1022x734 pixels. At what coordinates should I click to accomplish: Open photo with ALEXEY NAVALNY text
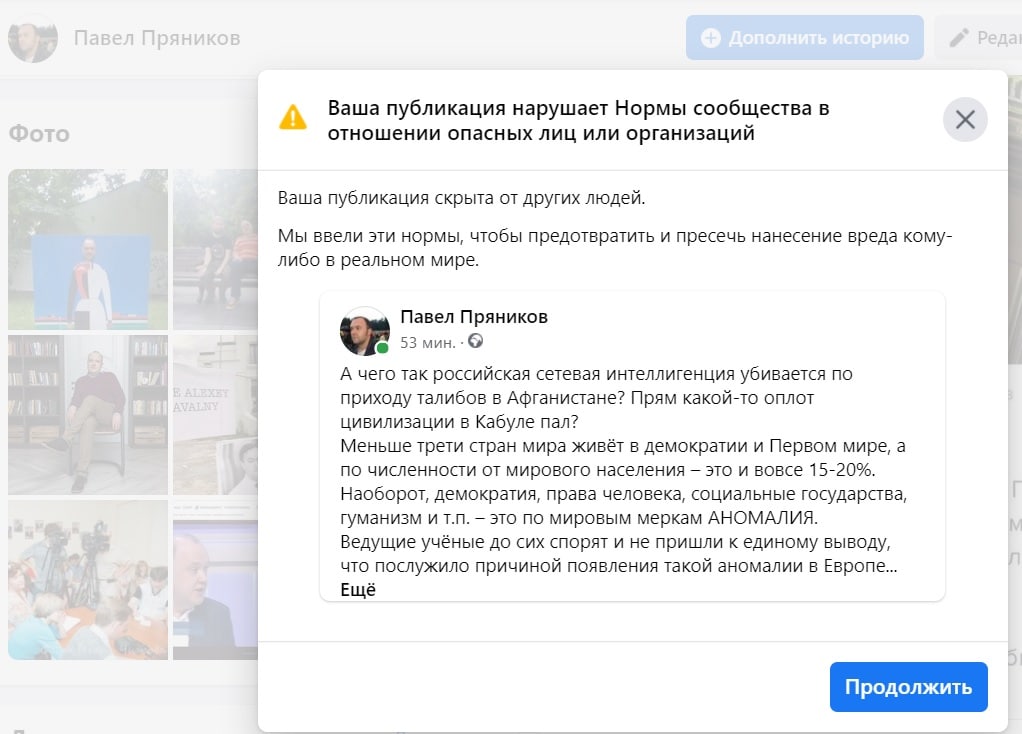tap(216, 415)
